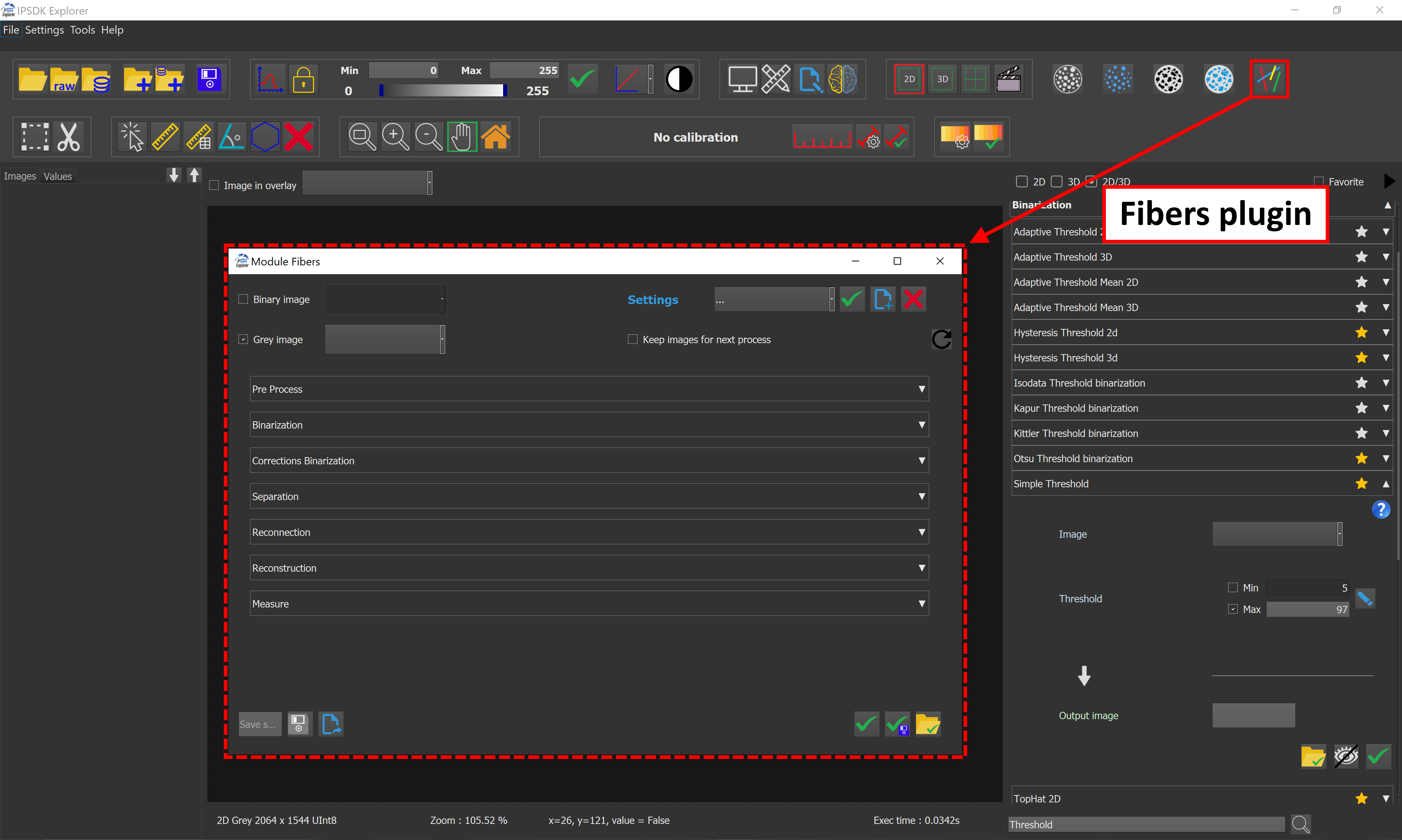Check the 3D filter checkbox
Screen dimensions: 1402x840
point(1056,181)
